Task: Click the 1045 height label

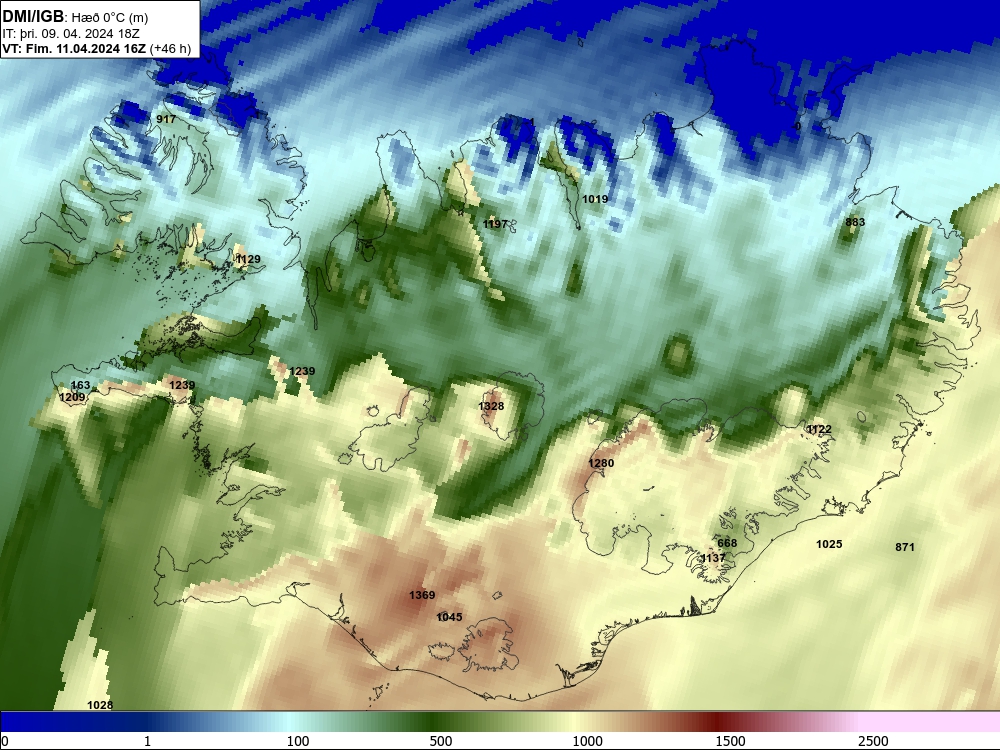Action: click(x=449, y=617)
